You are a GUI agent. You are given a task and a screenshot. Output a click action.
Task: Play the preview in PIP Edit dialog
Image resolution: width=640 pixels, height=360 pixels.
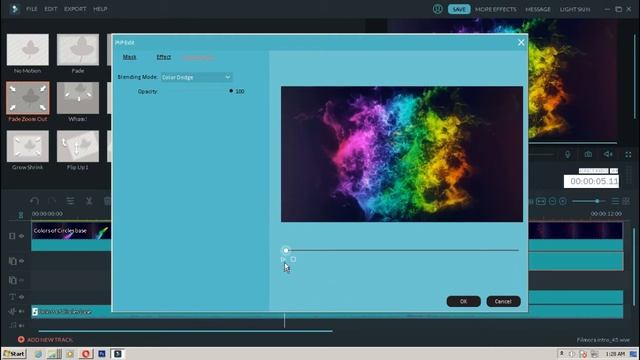pyautogui.click(x=283, y=259)
